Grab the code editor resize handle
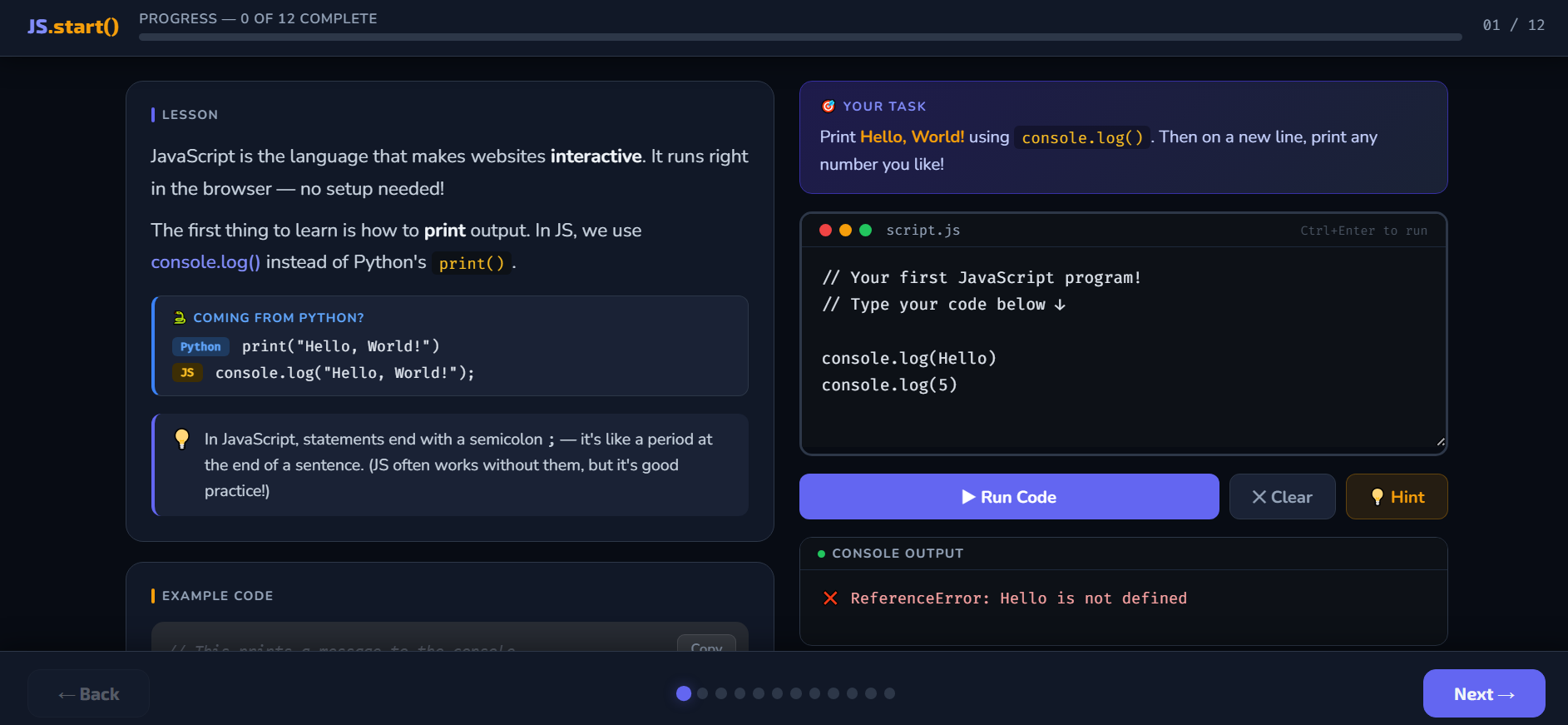 pyautogui.click(x=1440, y=442)
